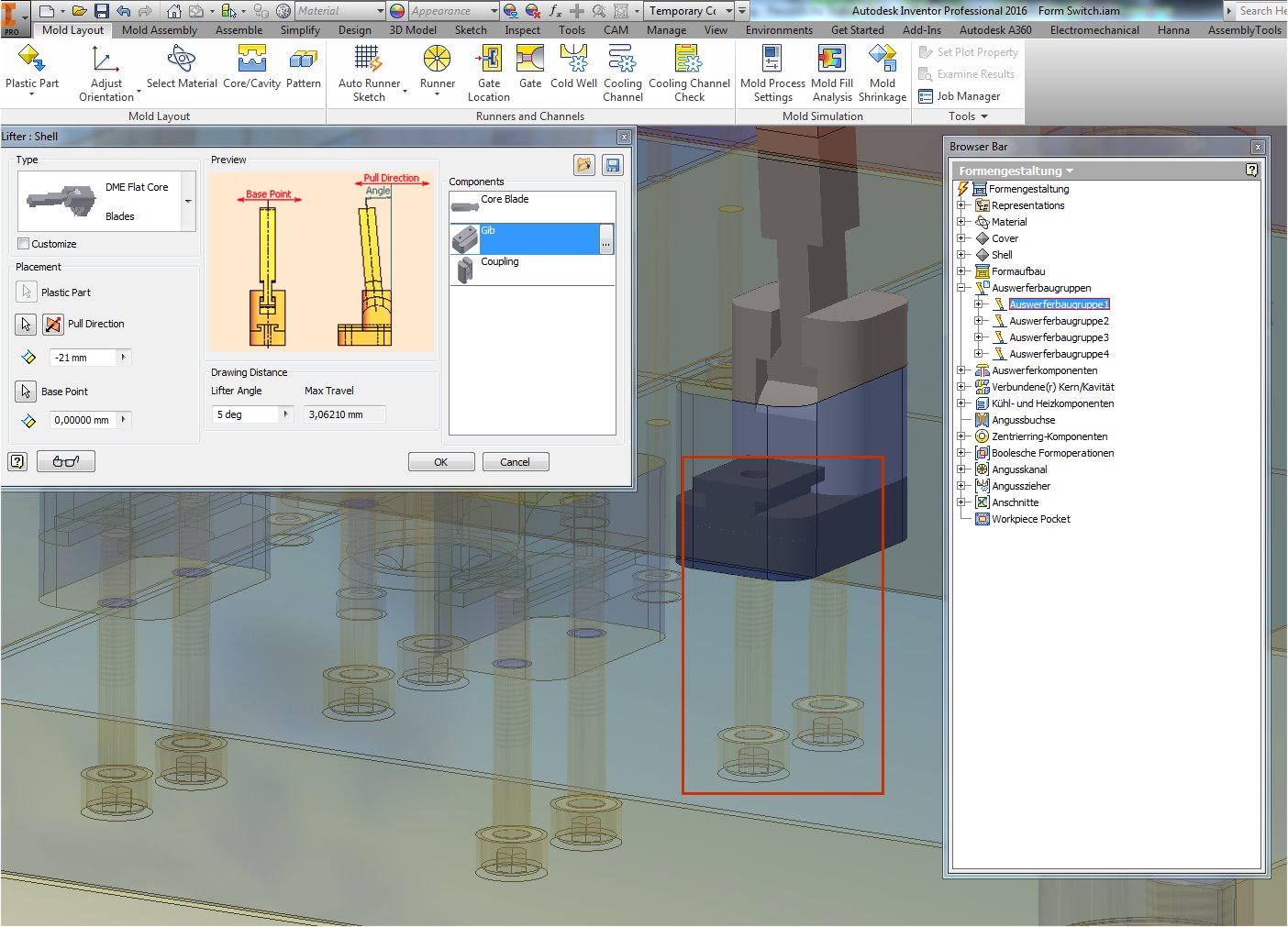
Task: Confirm the lifter dialog with OK
Action: 441,461
